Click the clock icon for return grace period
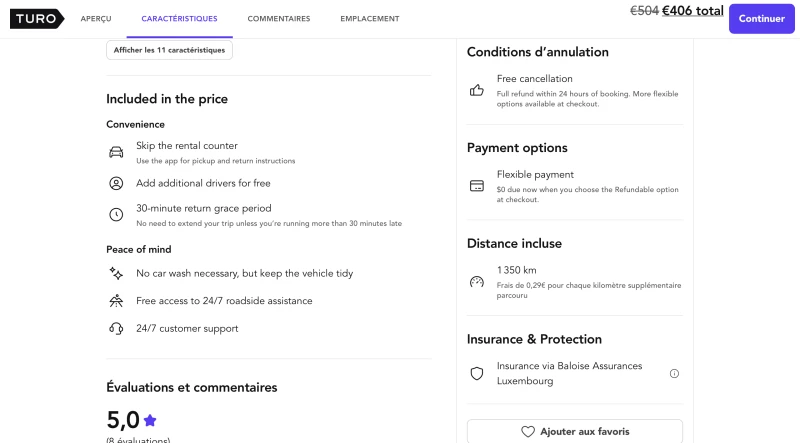Screen dimensions: 800x443 tap(116, 214)
